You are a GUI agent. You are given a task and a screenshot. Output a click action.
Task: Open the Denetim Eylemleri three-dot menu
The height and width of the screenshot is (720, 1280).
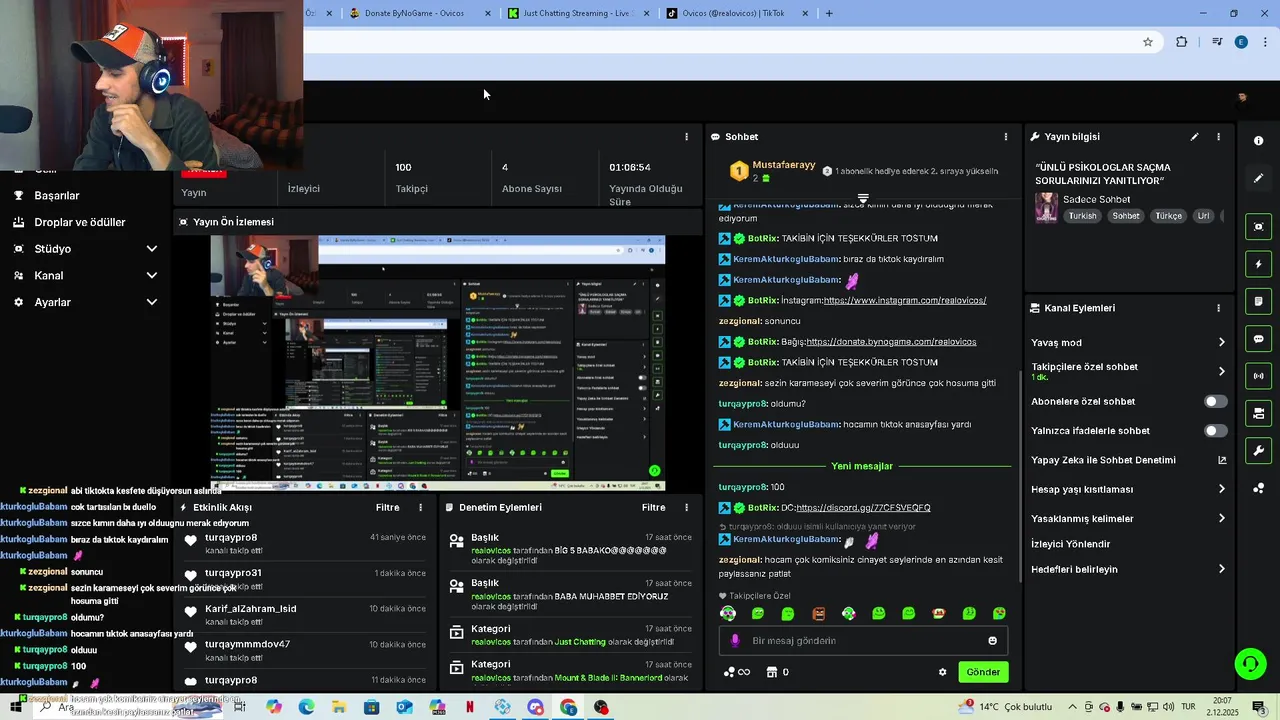pos(686,508)
